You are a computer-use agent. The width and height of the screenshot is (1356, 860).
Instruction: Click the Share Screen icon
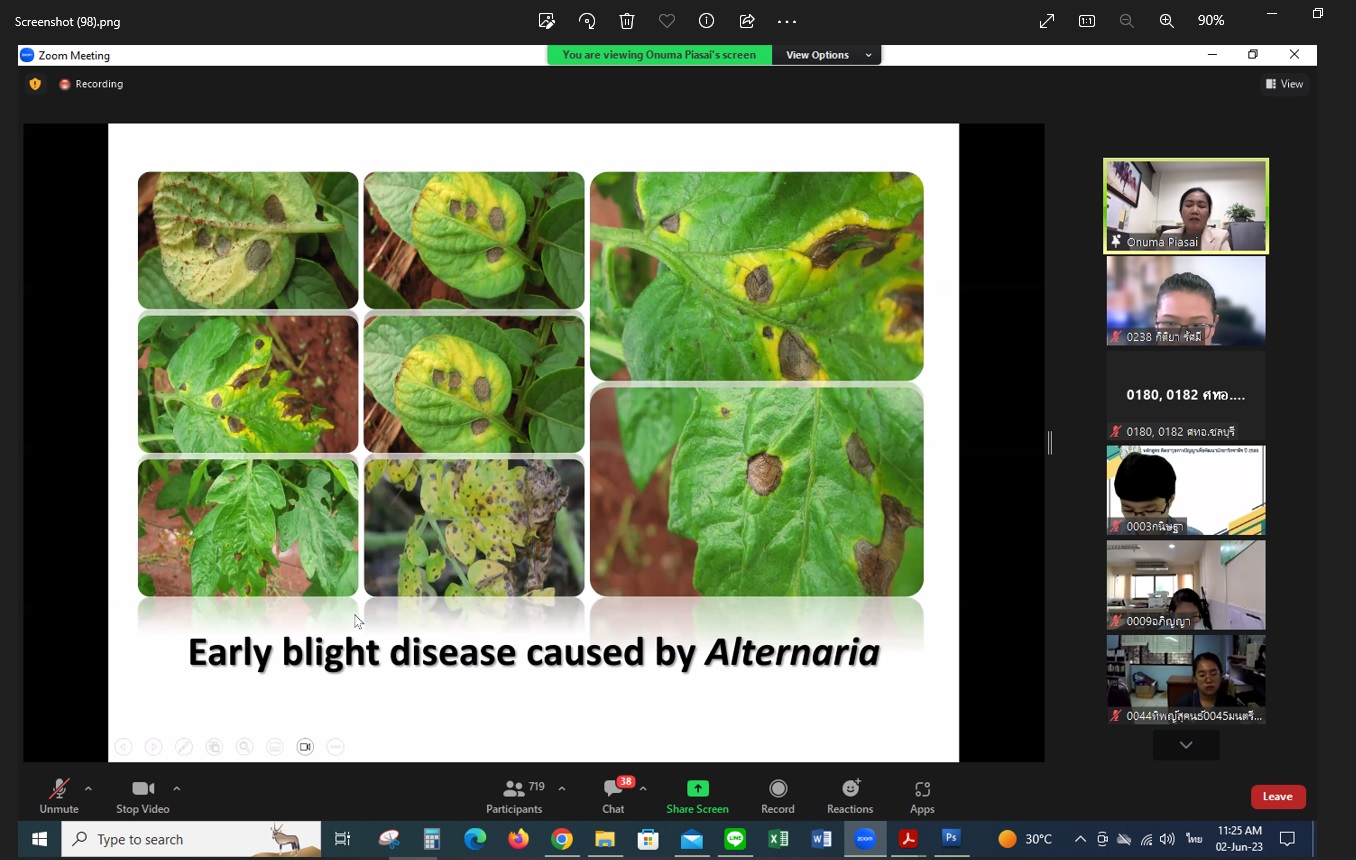pyautogui.click(x=697, y=789)
